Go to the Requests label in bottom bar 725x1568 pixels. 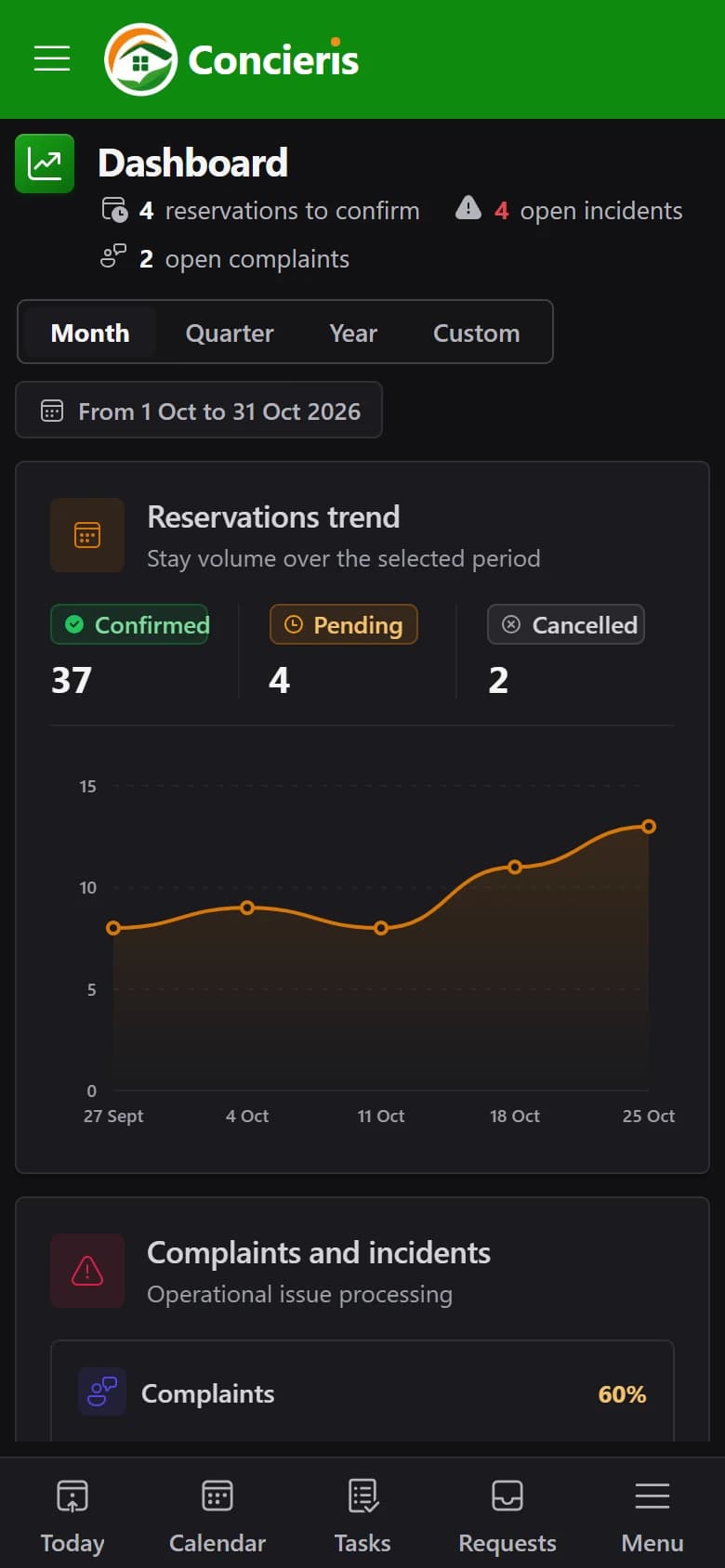click(x=507, y=1543)
